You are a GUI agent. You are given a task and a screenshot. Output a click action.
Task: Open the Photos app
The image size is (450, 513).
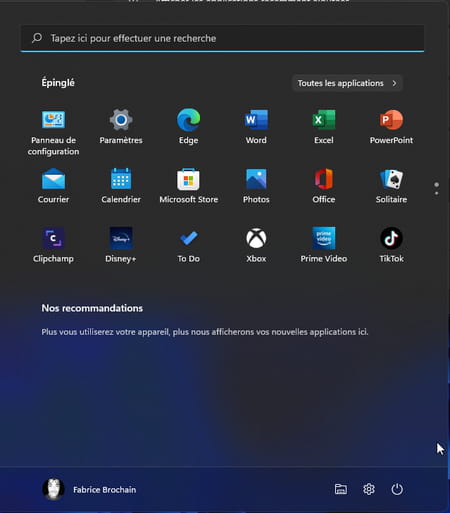(x=256, y=186)
